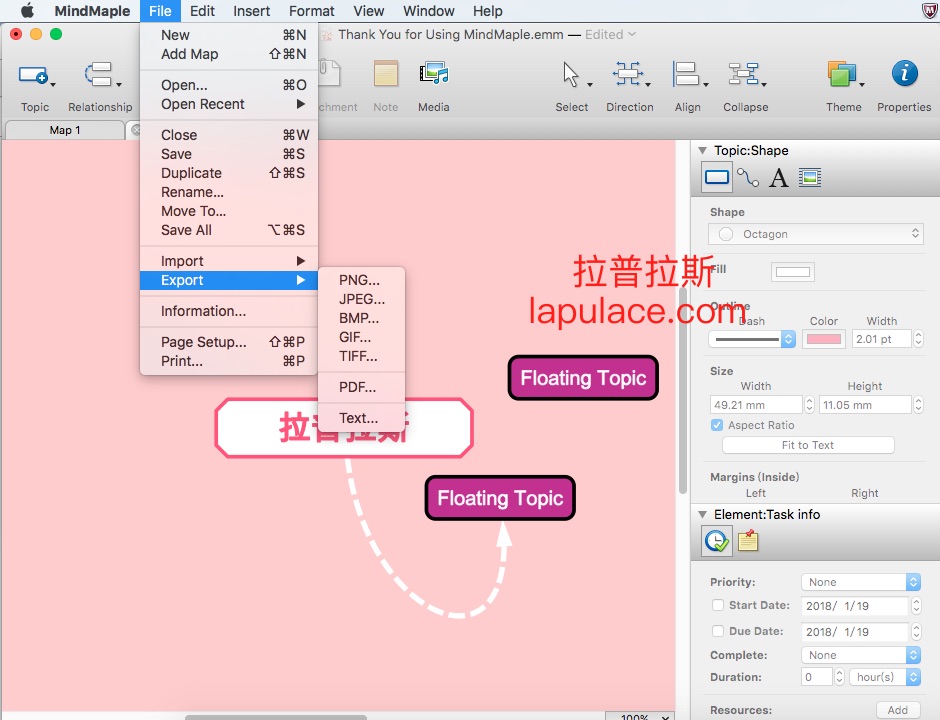This screenshot has height=720, width=940.
Task: Click the Add resources button
Action: point(897,710)
